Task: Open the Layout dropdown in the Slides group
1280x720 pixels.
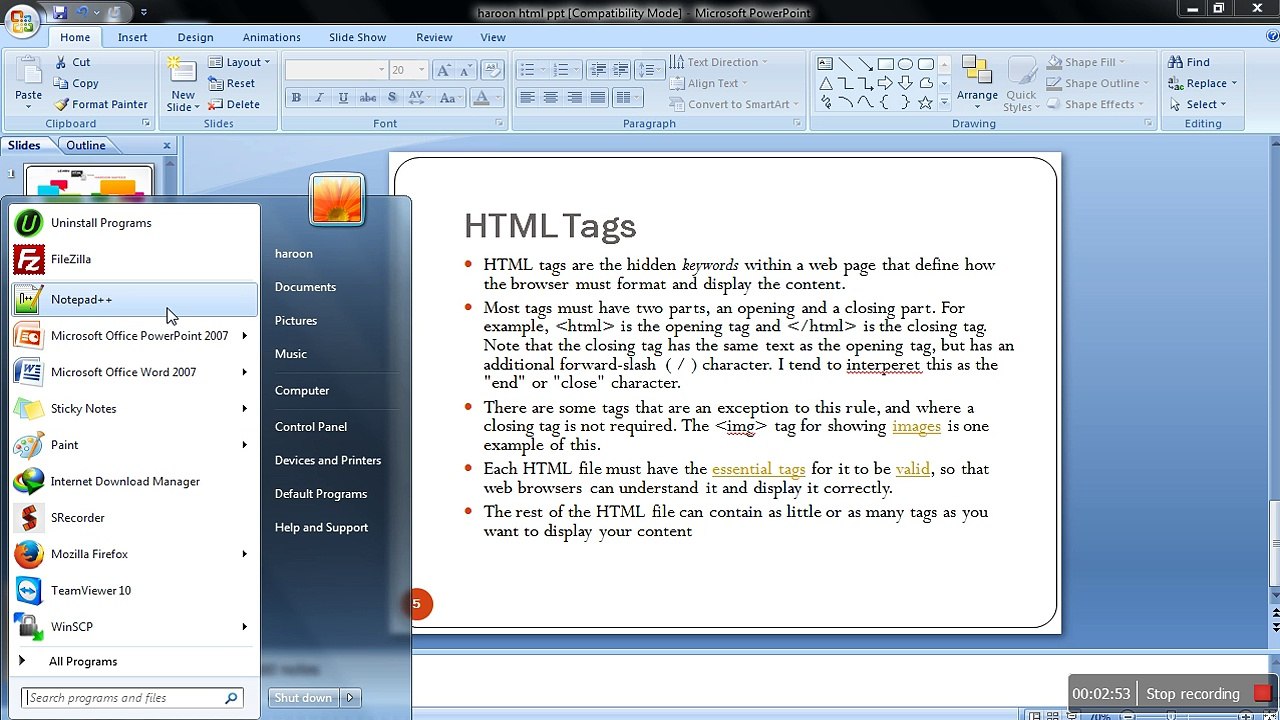Action: click(x=240, y=62)
